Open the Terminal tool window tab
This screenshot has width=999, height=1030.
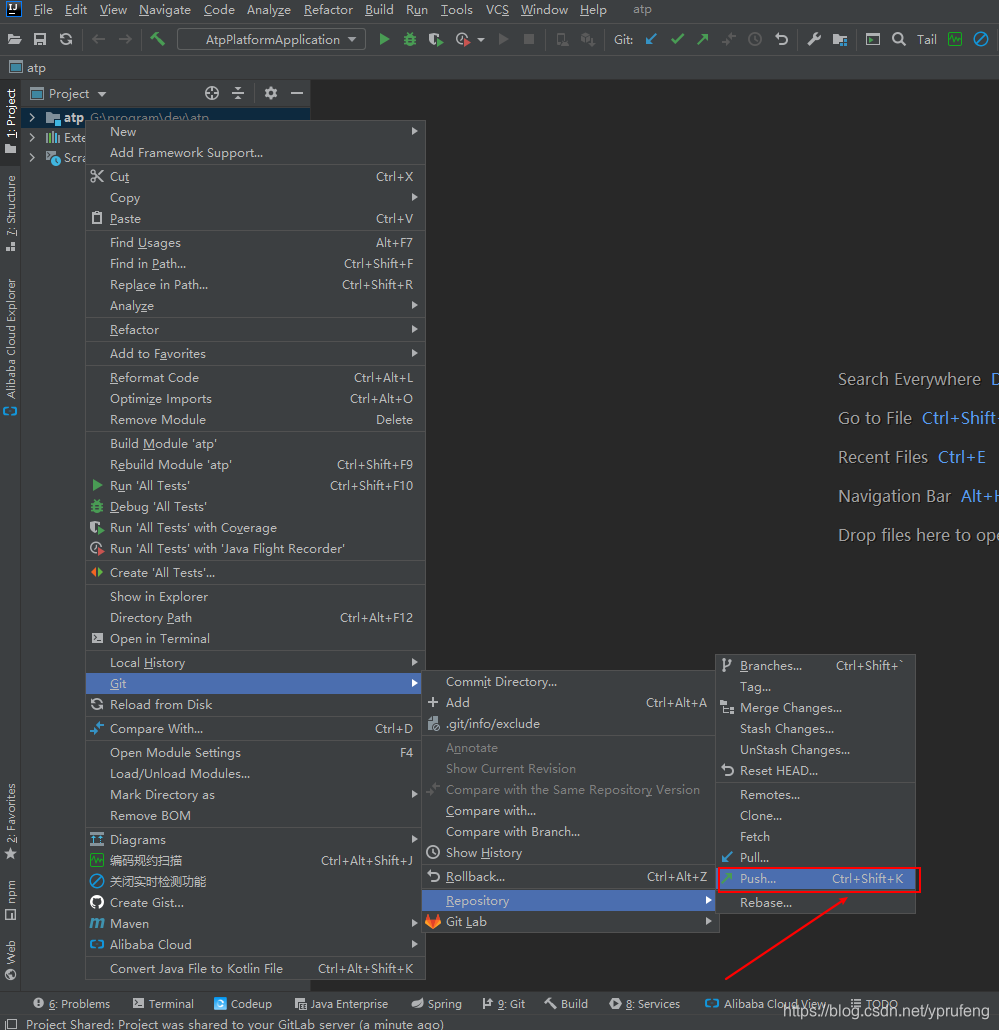[x=164, y=1004]
